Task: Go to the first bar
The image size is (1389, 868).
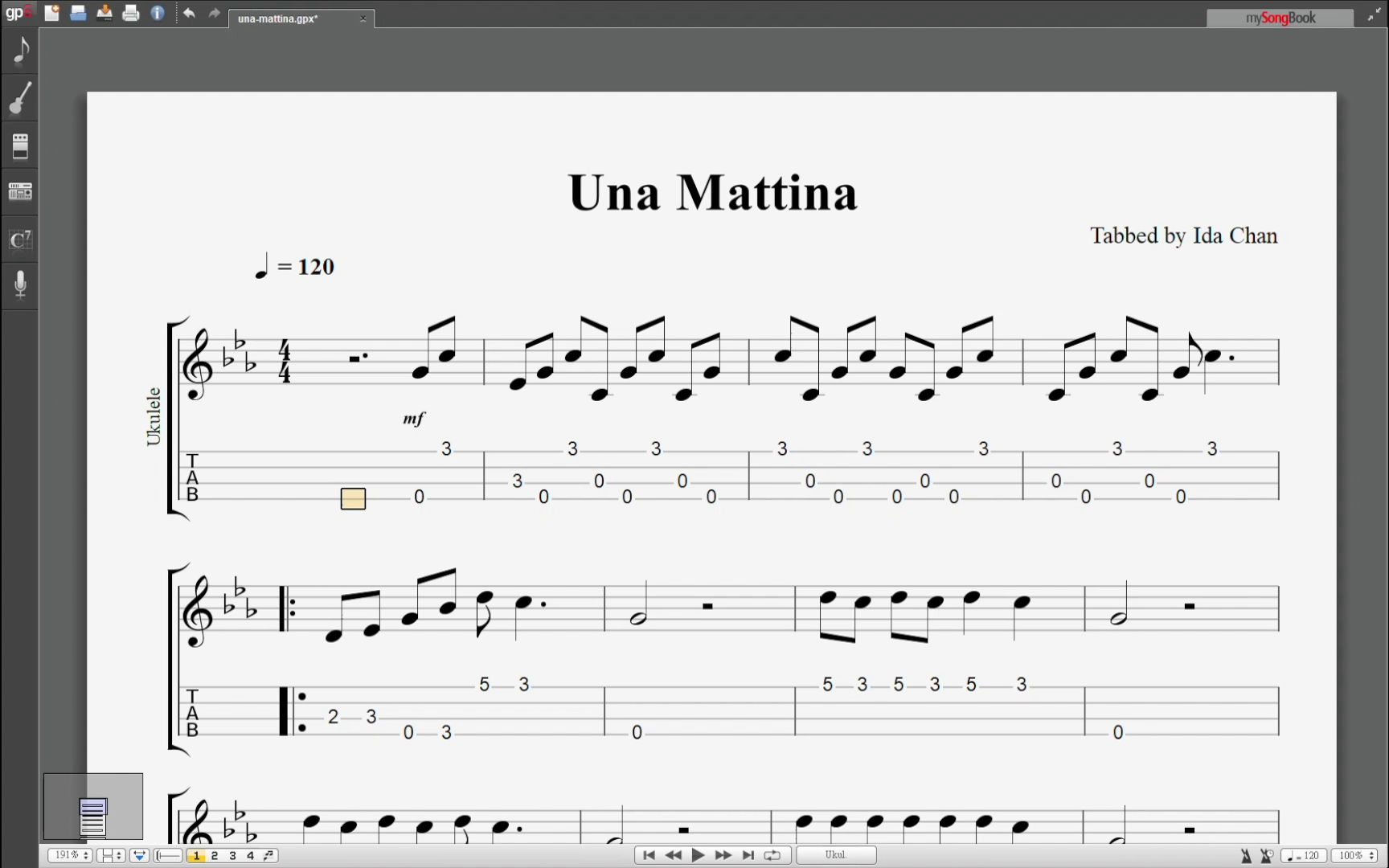Action: point(649,855)
